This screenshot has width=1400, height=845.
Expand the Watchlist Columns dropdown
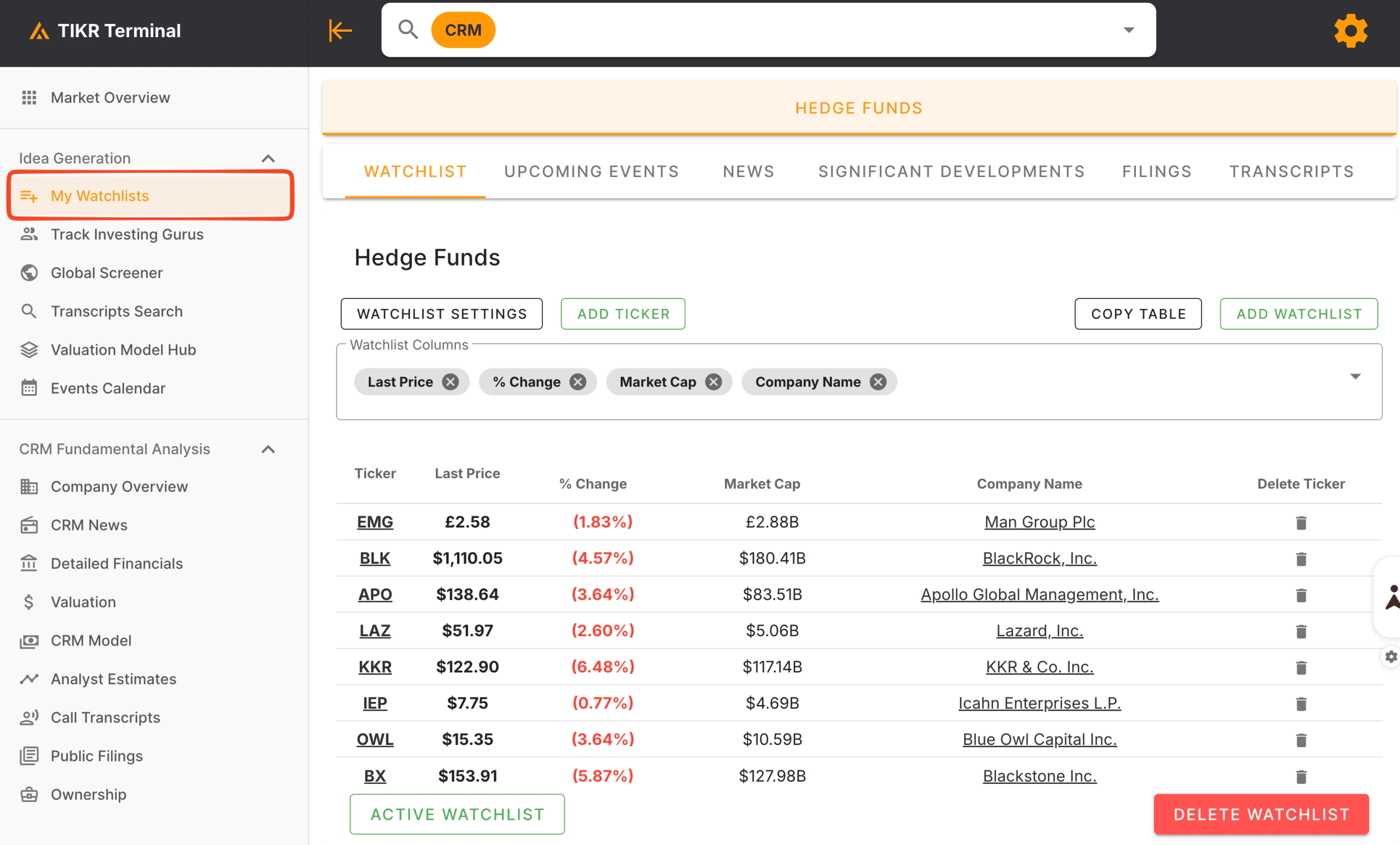1357,376
